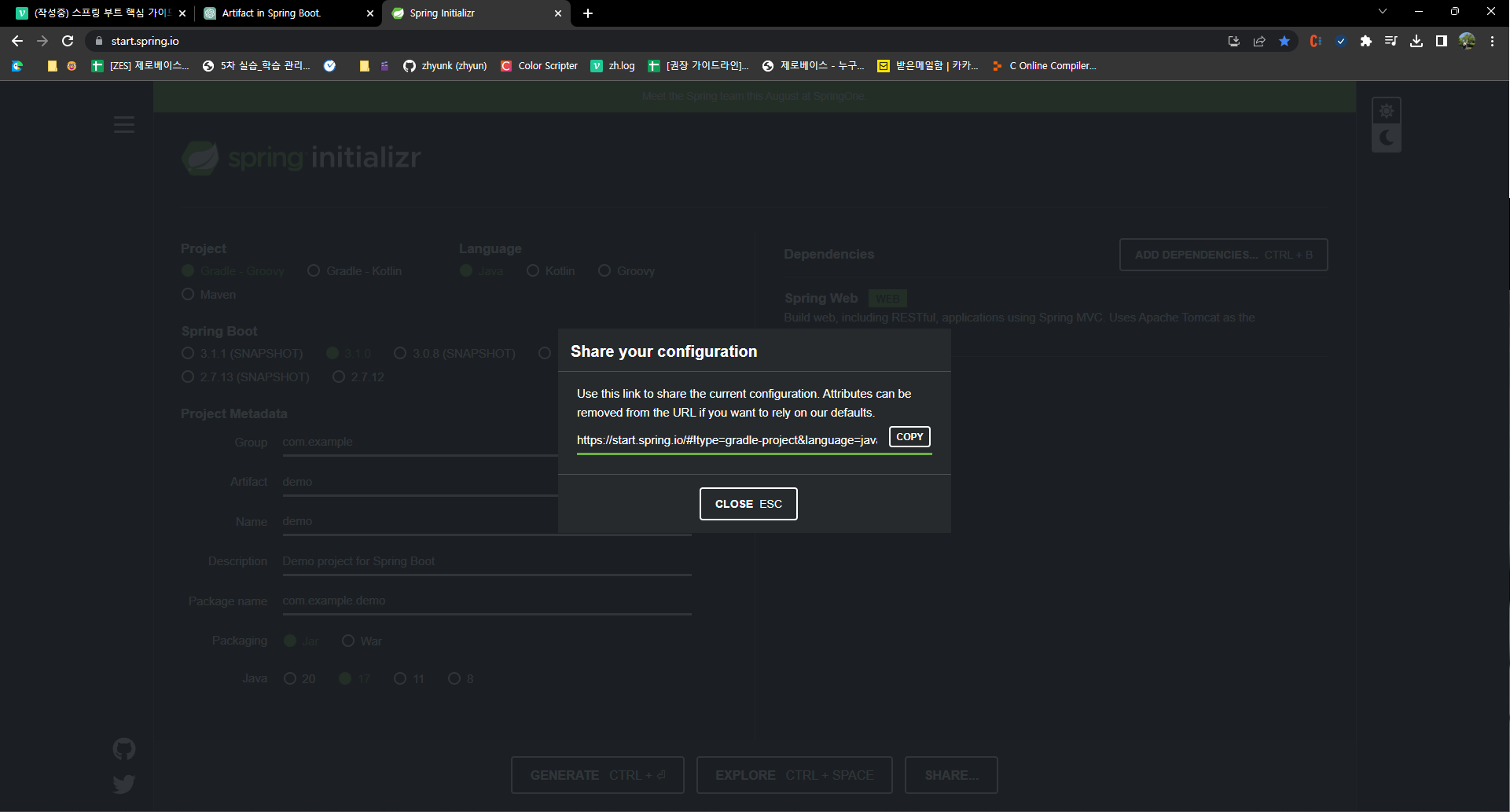Select the Maven project option
This screenshot has width=1510, height=812.
point(208,295)
